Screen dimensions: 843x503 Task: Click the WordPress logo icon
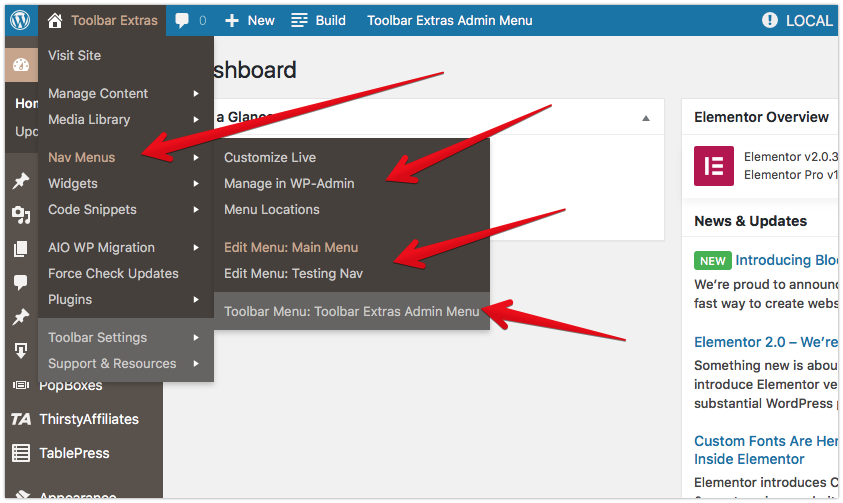click(x=20, y=20)
